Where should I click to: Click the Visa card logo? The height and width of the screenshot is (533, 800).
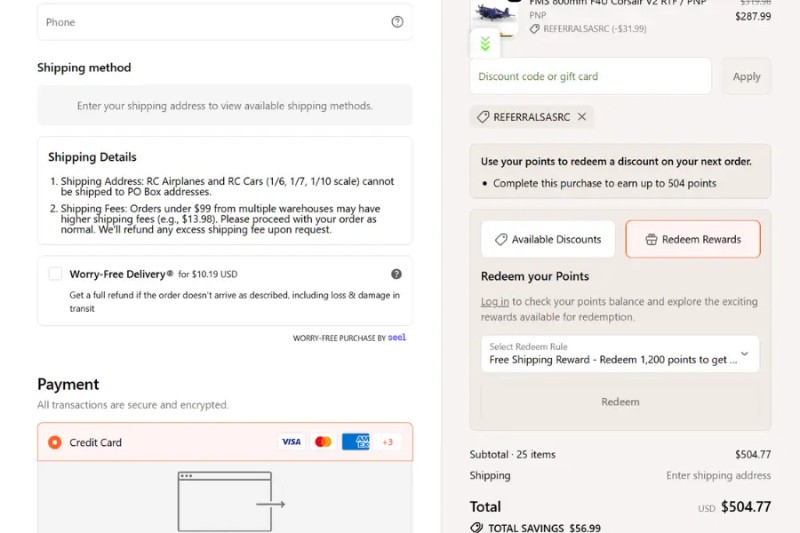(x=291, y=442)
